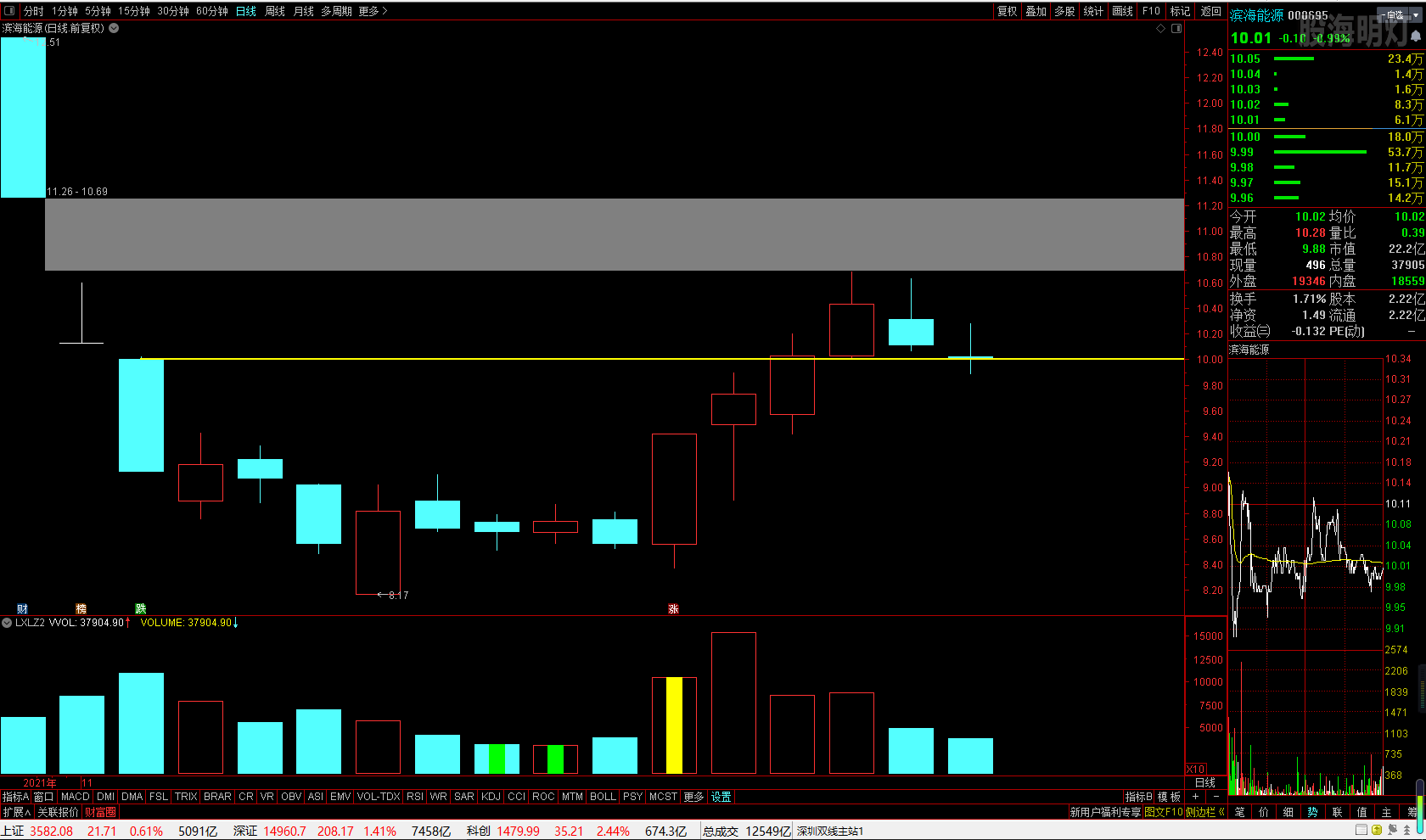Viewport: 1426px width, 840px height.
Task: Click the list window icon in status bar
Action: tap(1361, 830)
